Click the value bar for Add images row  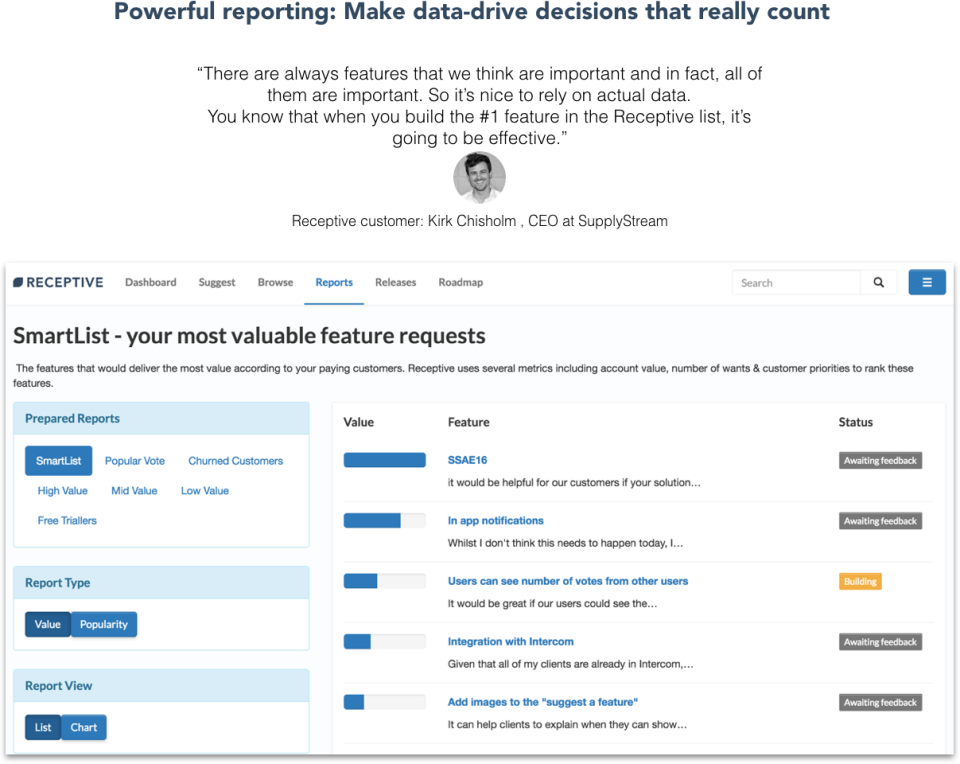384,702
